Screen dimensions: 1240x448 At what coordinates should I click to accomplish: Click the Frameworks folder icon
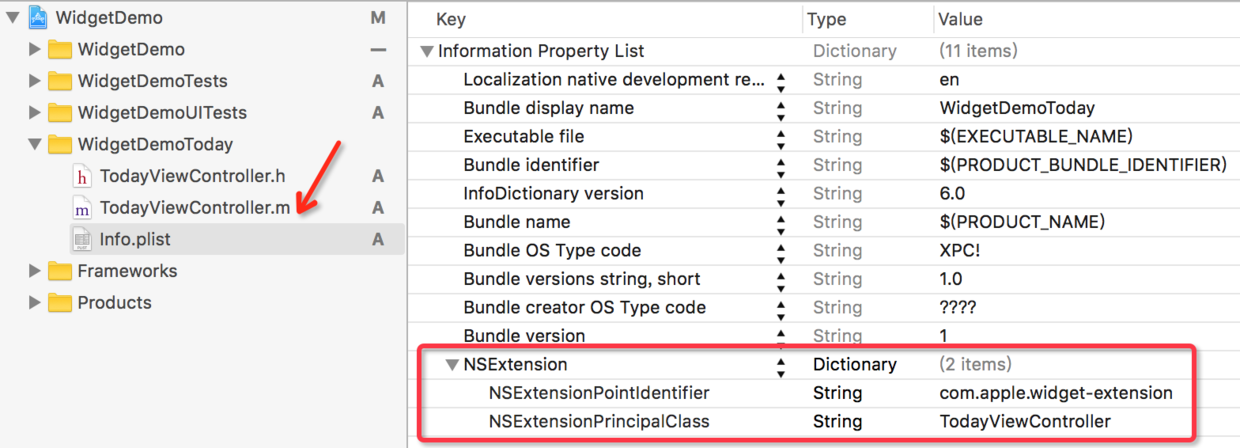pyautogui.click(x=60, y=271)
